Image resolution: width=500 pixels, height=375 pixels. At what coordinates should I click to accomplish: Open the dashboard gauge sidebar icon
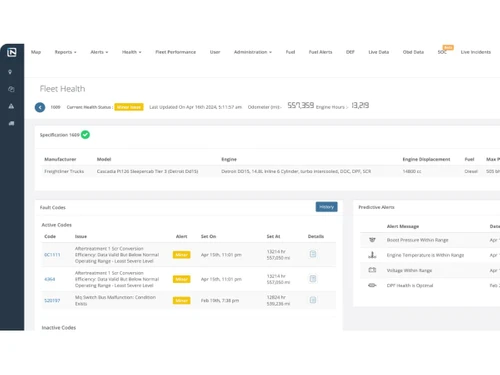(x=11, y=89)
